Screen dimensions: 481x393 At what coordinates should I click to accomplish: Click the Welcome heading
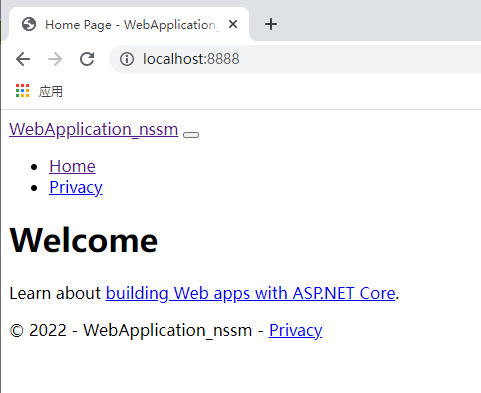pos(84,240)
